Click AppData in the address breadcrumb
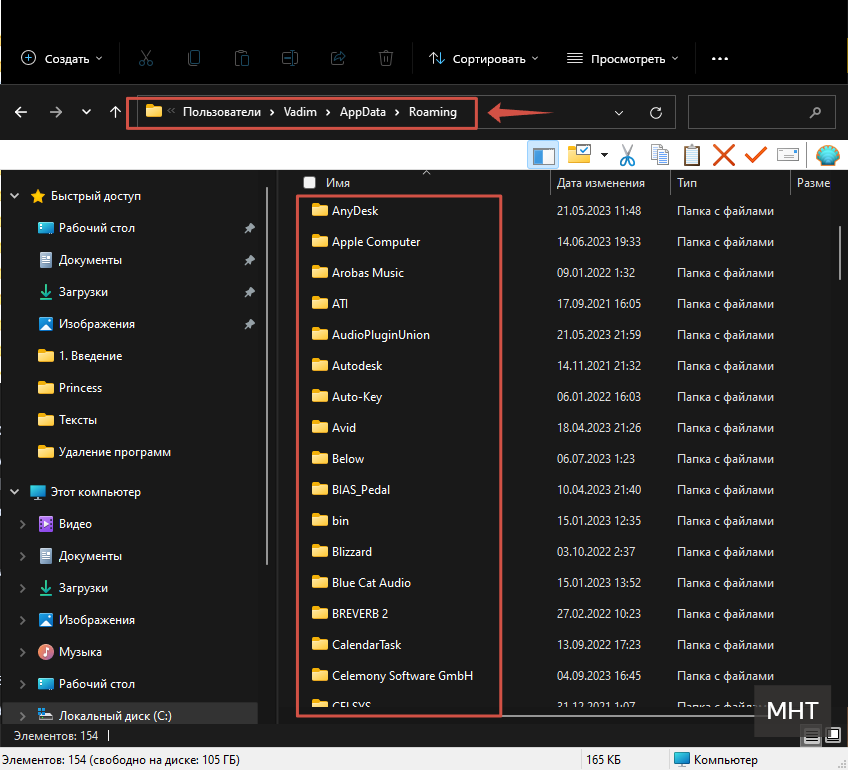 (x=363, y=112)
